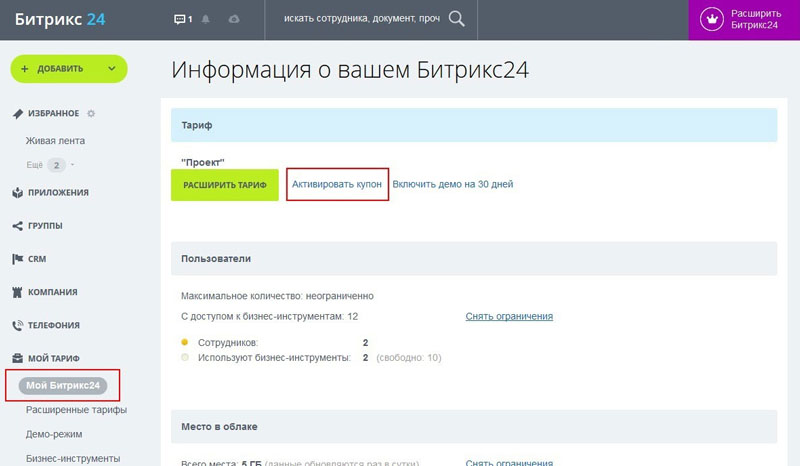Viewport: 800px width, 466px height.
Task: Open Избранное menu section
Action: [54, 113]
